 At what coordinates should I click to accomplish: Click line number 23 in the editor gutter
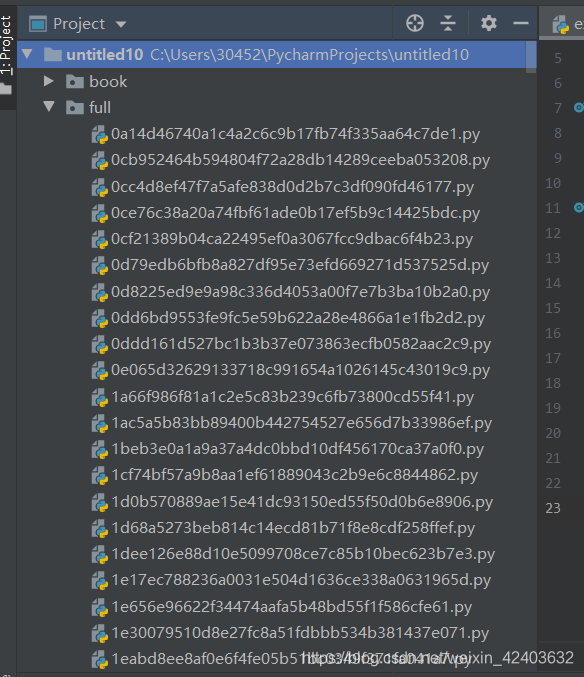click(x=553, y=508)
